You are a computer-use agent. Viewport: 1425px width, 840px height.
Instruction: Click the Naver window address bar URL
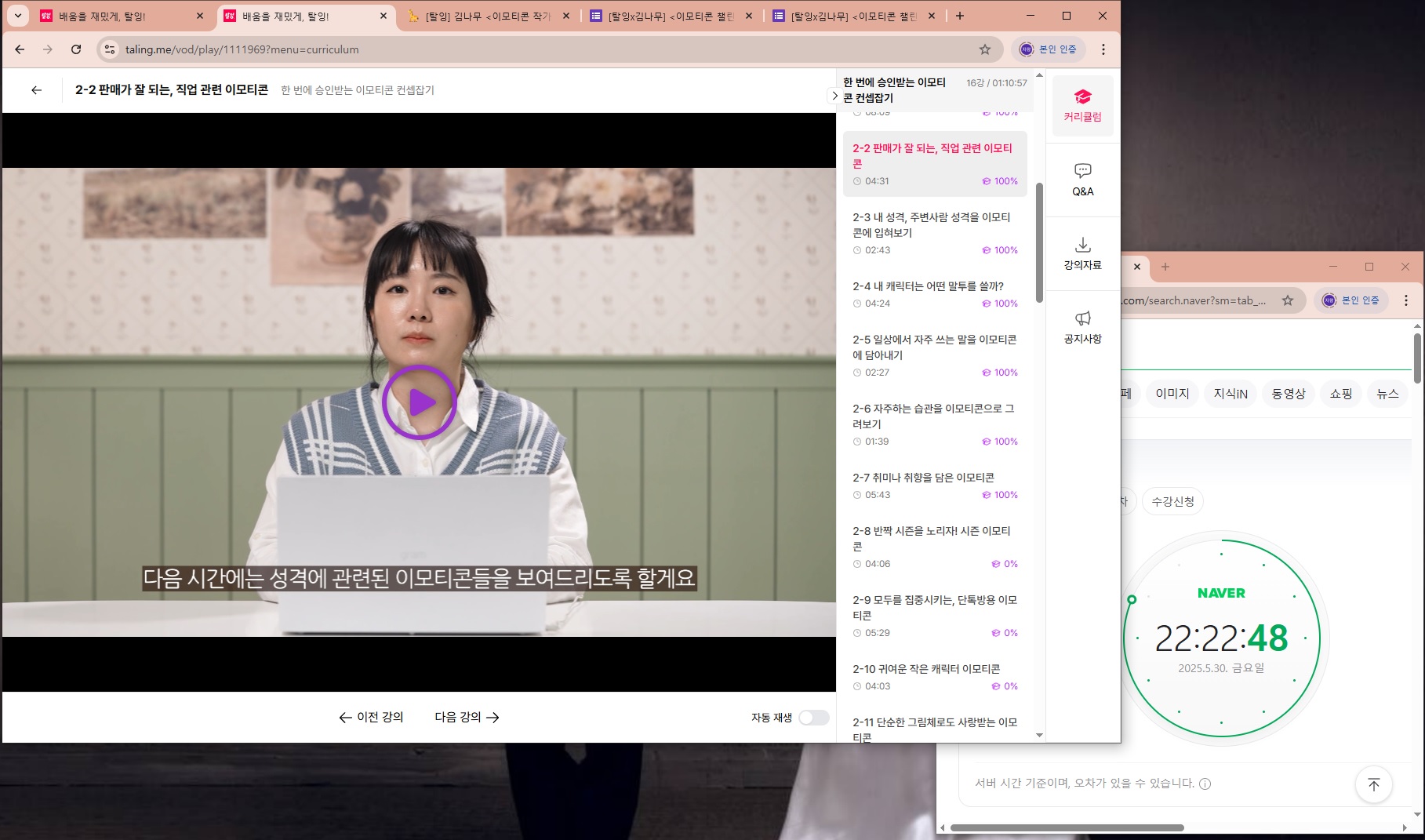pyautogui.click(x=1194, y=300)
